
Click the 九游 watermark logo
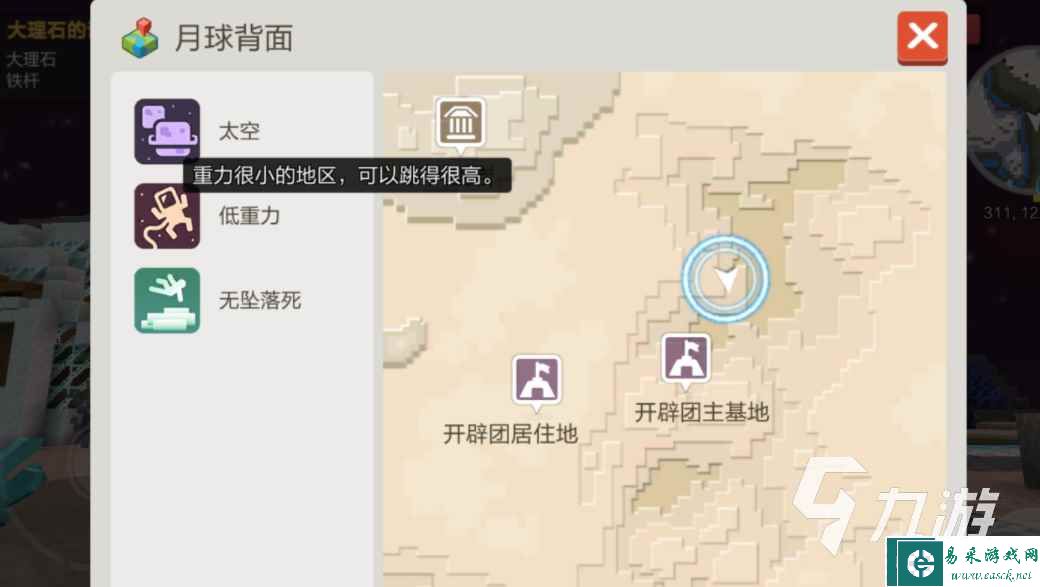[895, 505]
